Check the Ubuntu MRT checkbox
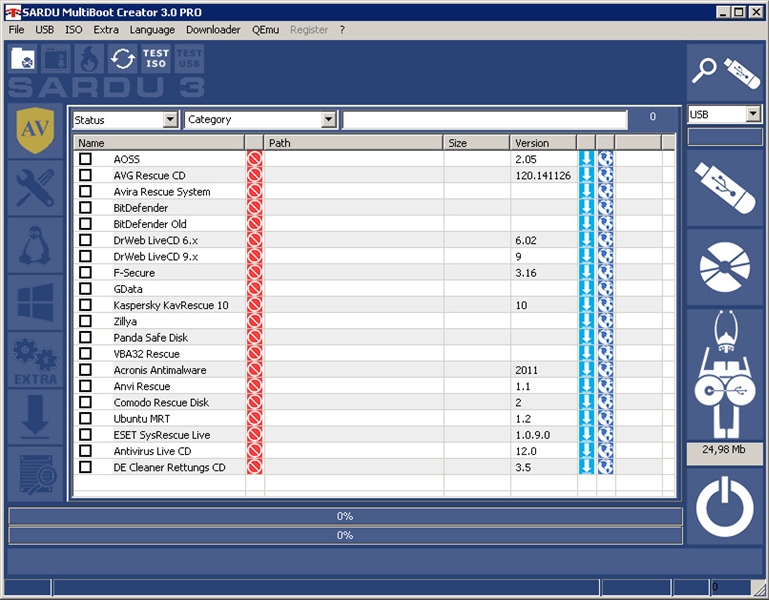This screenshot has width=769, height=600. coord(85,417)
